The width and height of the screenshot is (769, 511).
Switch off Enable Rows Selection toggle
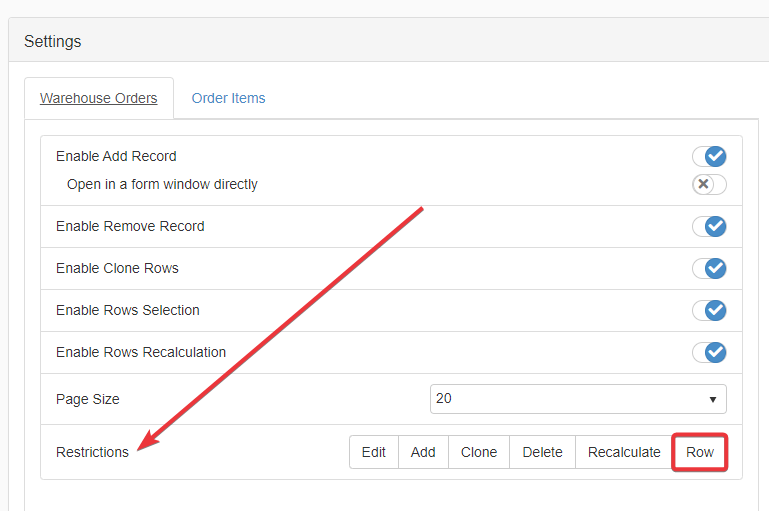tap(709, 311)
